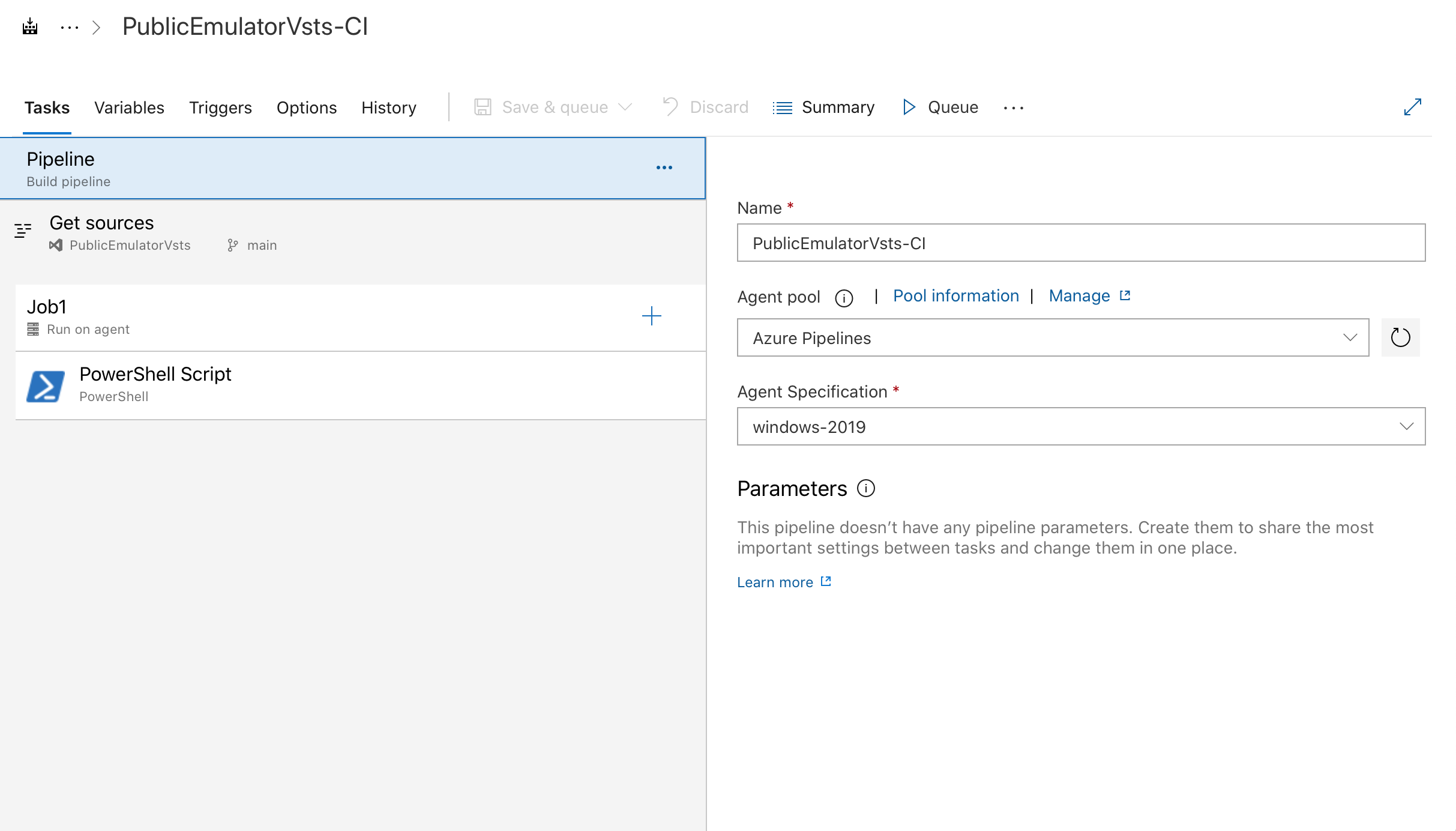Select the Tasks tab
This screenshot has width=1456, height=831.
pos(46,107)
